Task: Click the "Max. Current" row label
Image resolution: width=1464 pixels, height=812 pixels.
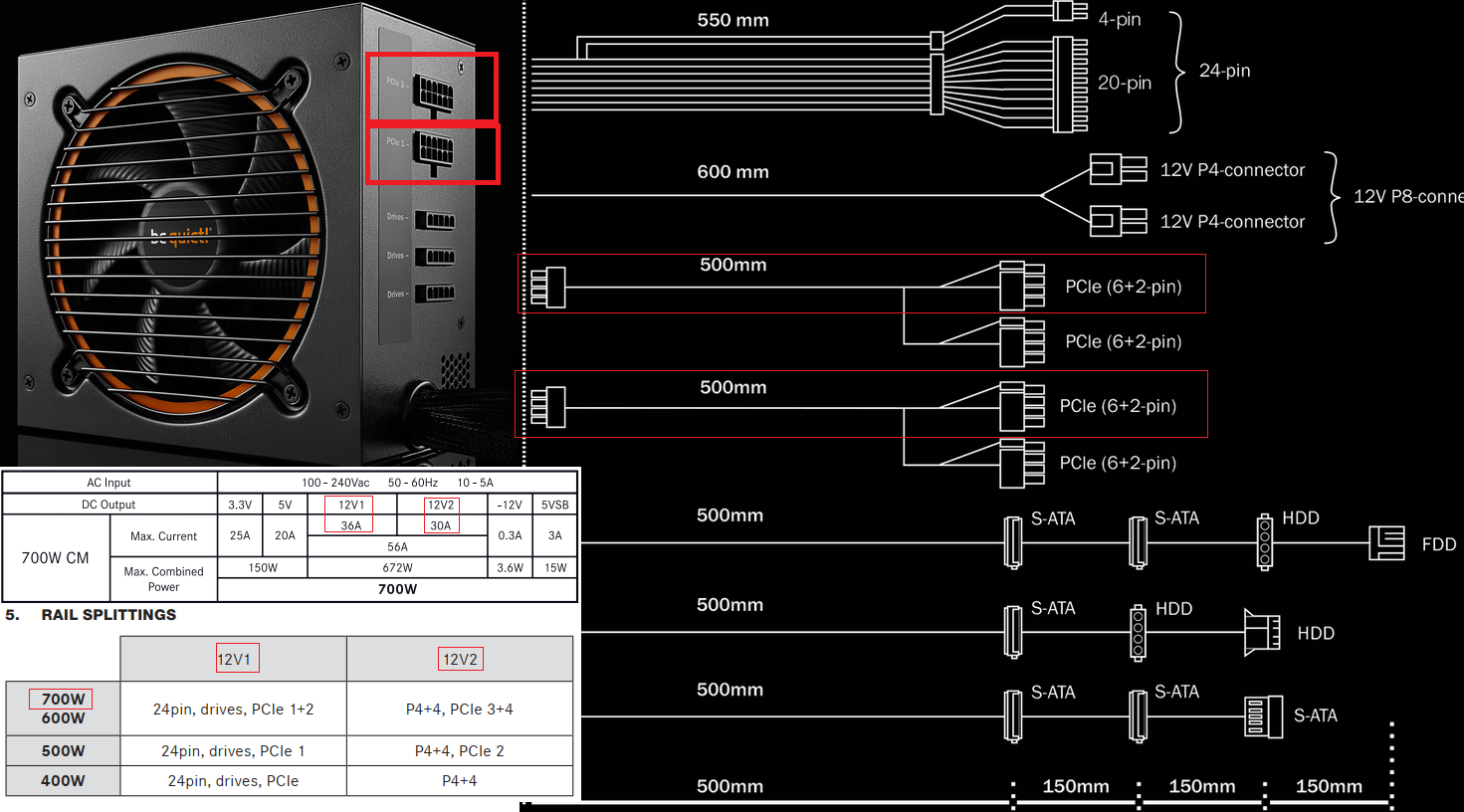Action: (x=164, y=536)
